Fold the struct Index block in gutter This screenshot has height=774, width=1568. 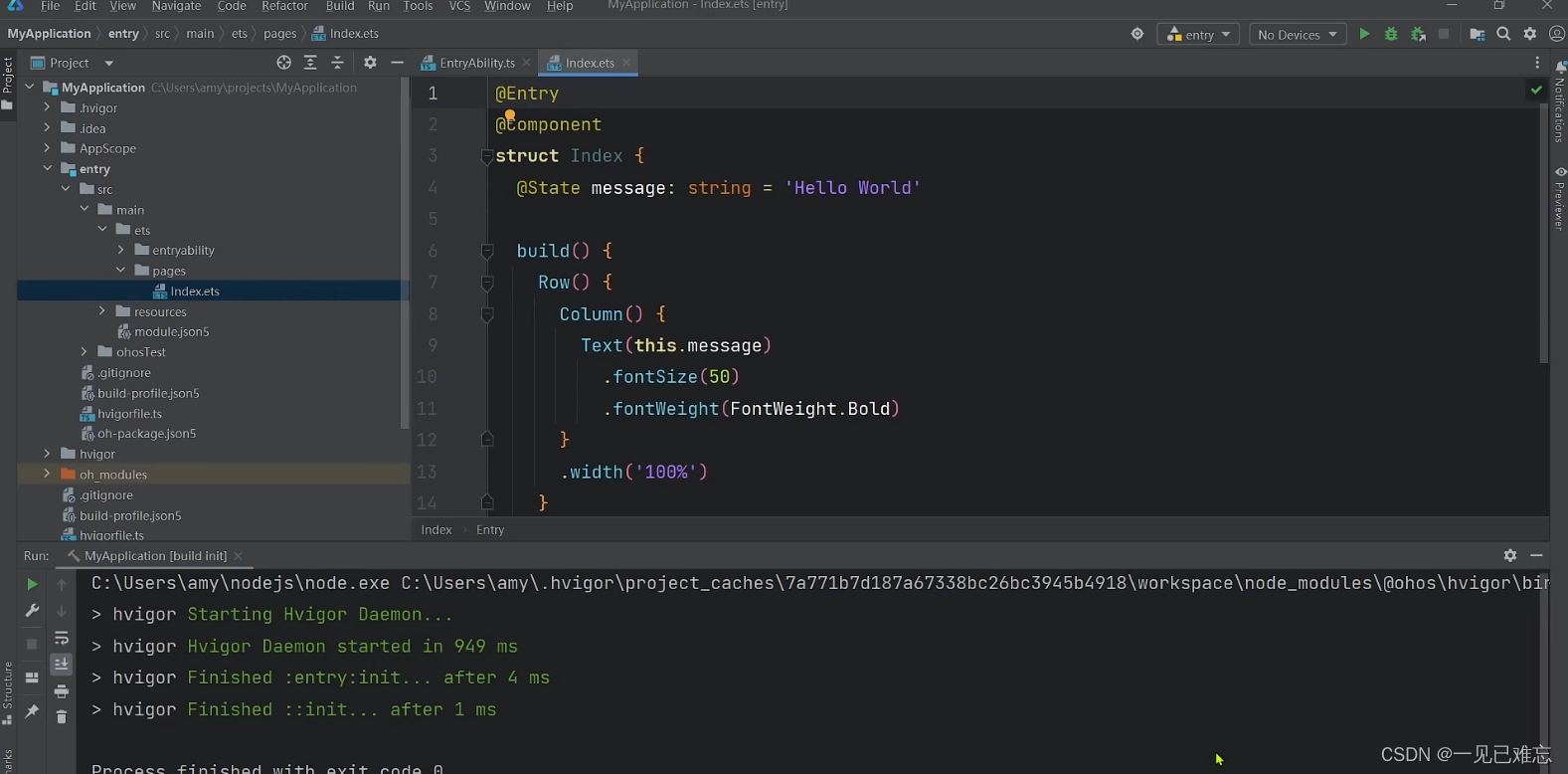(487, 156)
